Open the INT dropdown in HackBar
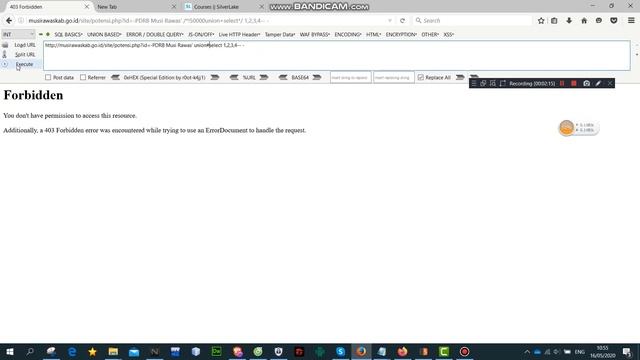 coord(18,34)
